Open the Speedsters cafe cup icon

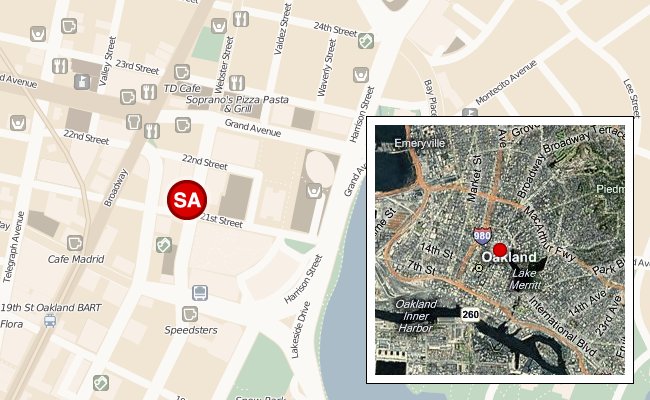click(x=190, y=314)
